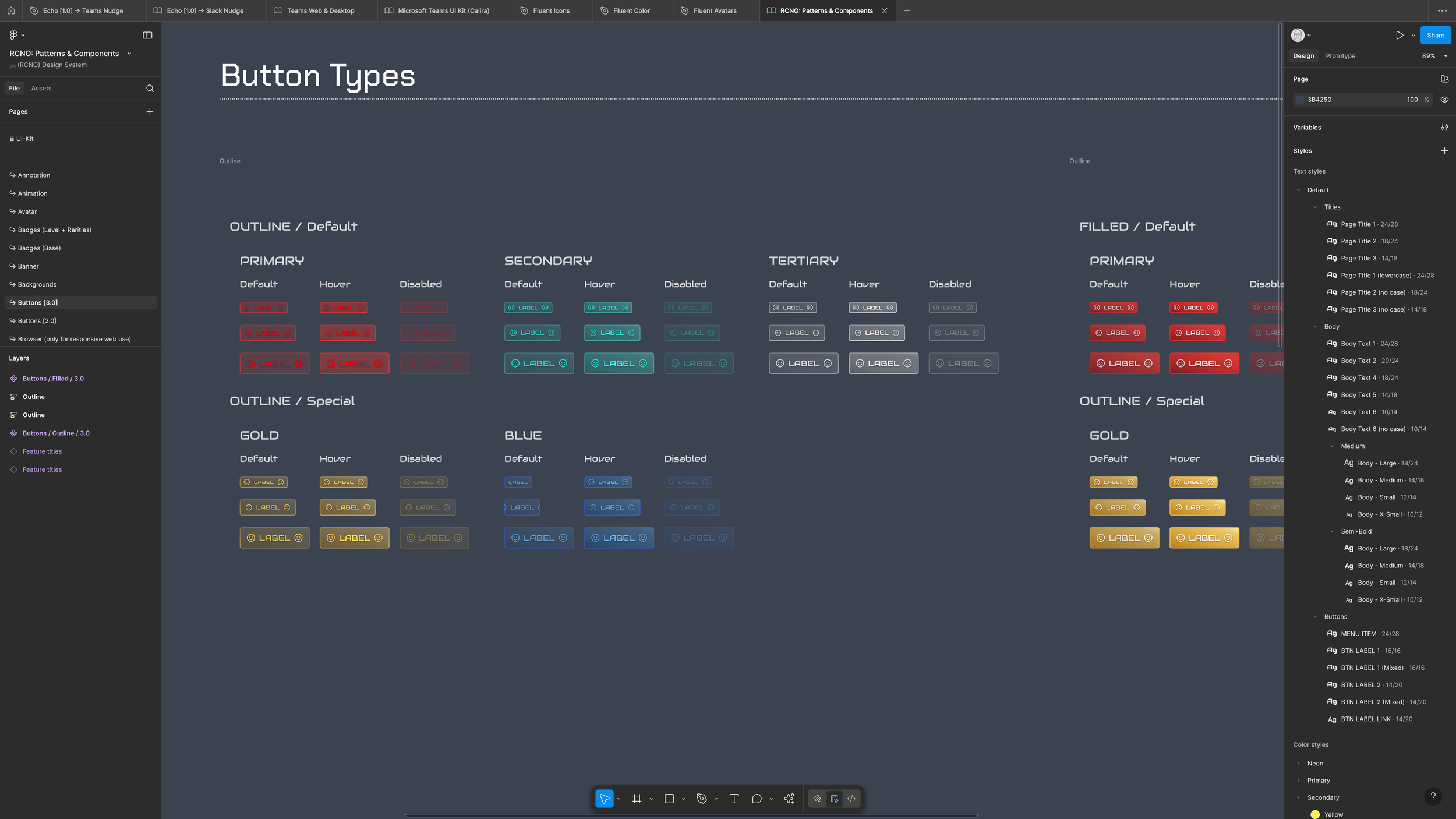Select the Pen tool
The width and height of the screenshot is (1456, 819).
[x=701, y=799]
